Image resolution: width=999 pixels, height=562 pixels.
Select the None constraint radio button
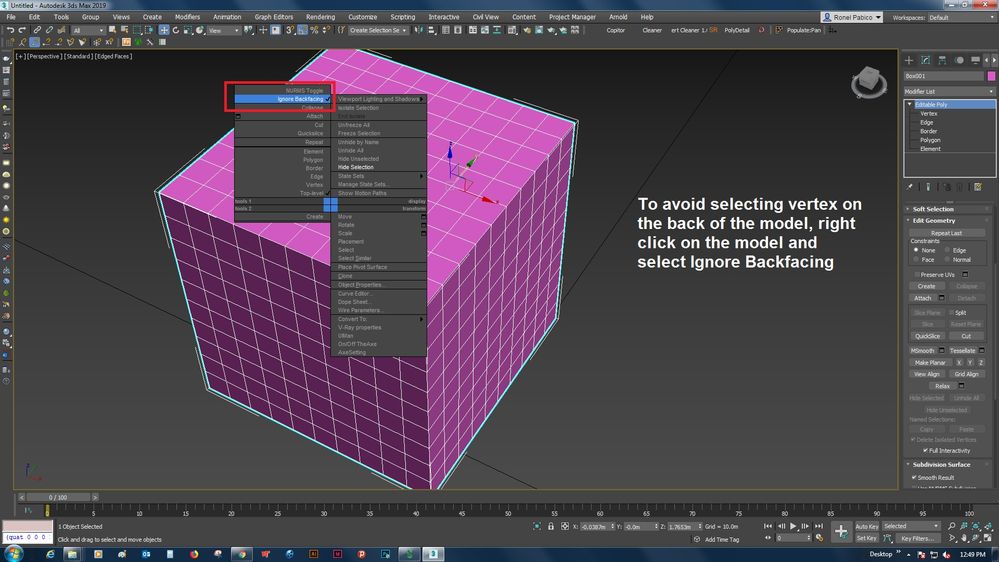[x=916, y=250]
